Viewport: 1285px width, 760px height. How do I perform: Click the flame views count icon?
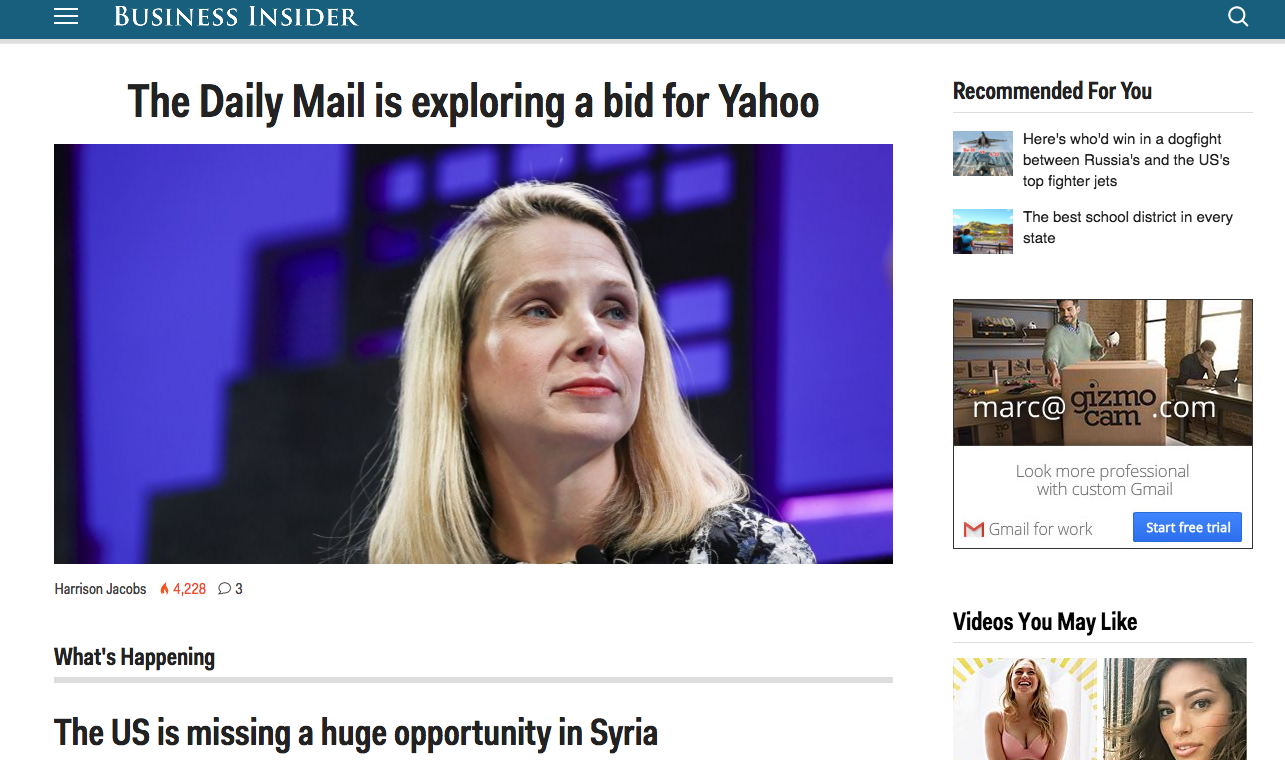[x=165, y=589]
